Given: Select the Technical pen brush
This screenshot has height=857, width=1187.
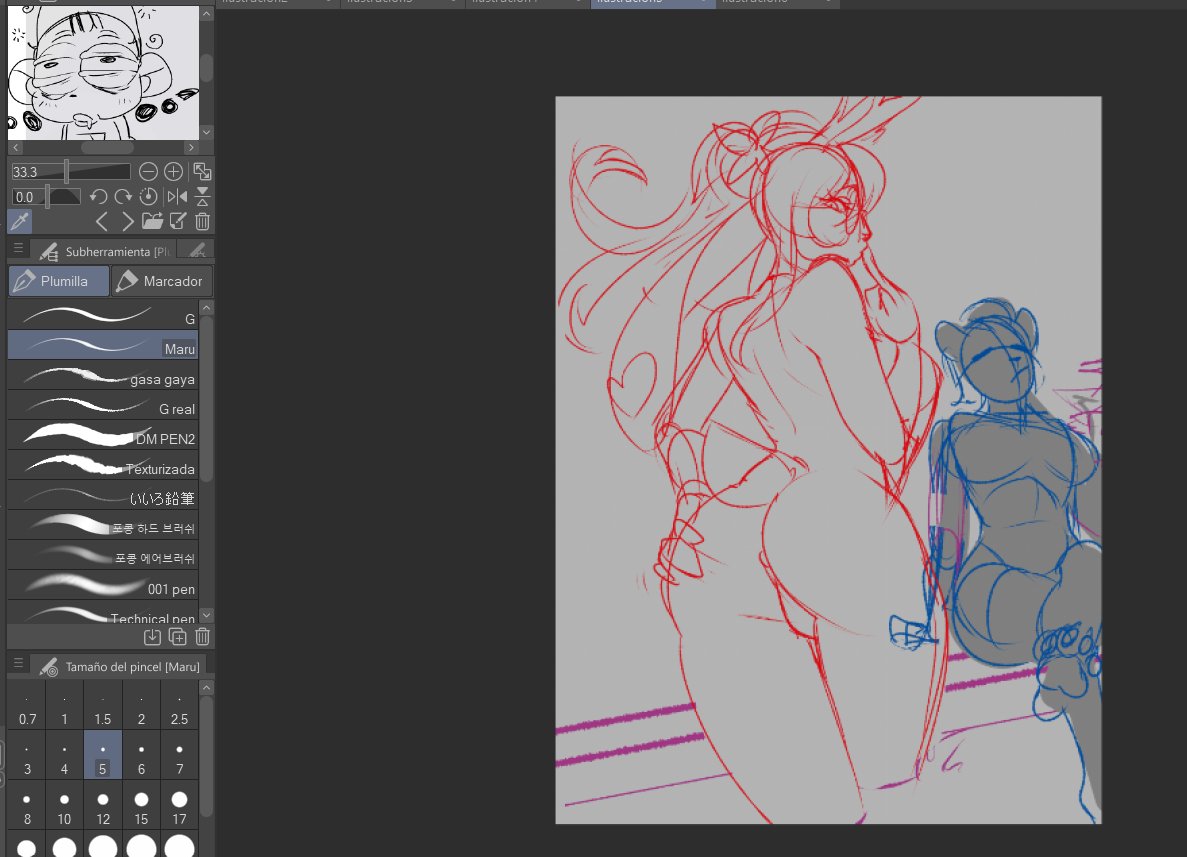Looking at the screenshot, I should pos(103,612).
